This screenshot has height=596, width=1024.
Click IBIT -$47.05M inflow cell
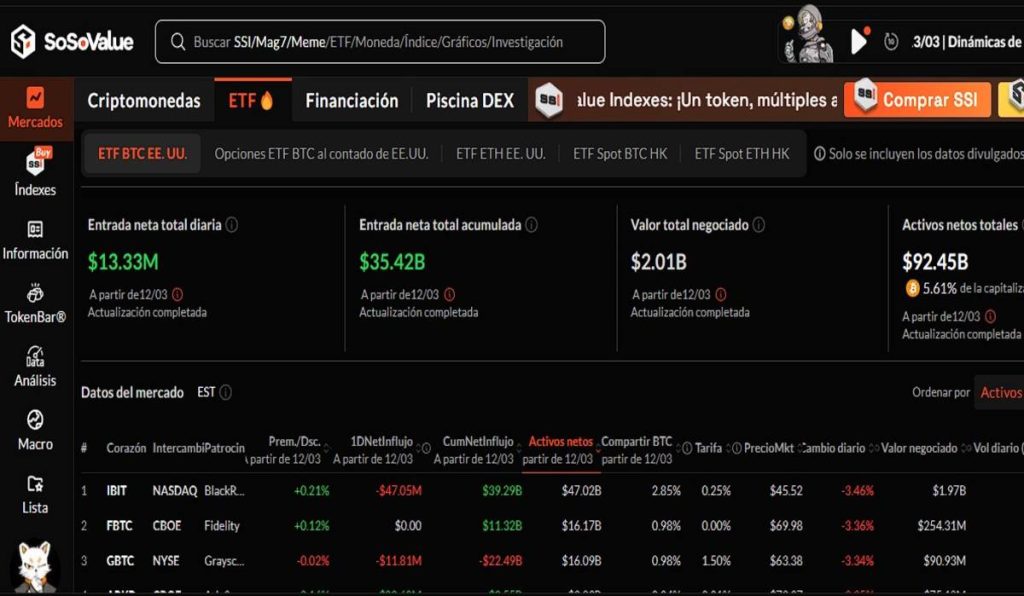(x=399, y=490)
